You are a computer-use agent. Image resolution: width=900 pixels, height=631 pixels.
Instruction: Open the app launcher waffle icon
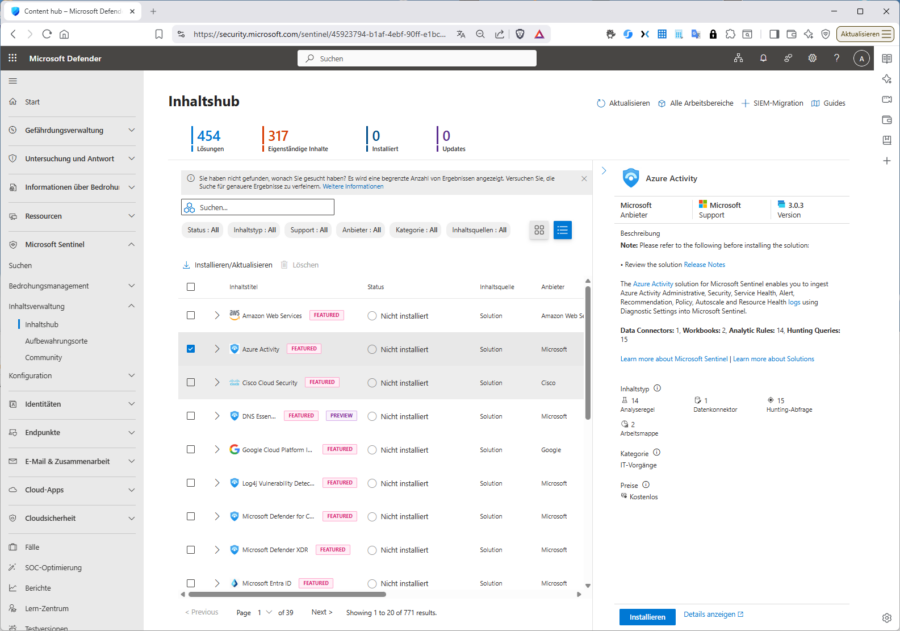click(x=13, y=58)
